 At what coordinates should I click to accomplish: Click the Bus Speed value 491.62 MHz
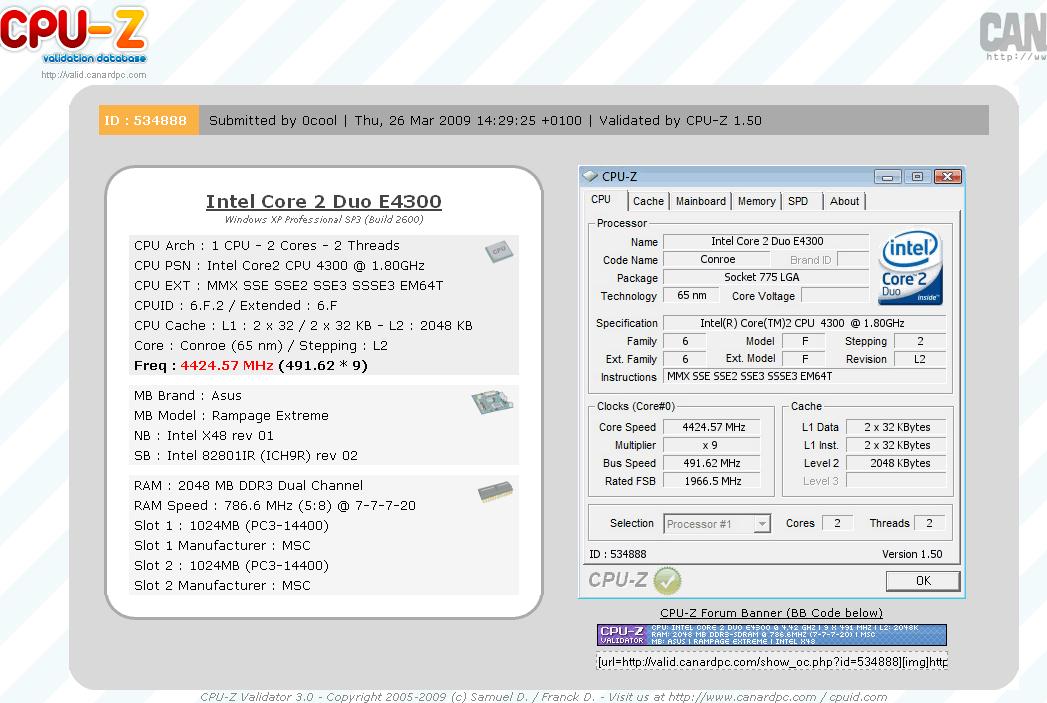(712, 463)
